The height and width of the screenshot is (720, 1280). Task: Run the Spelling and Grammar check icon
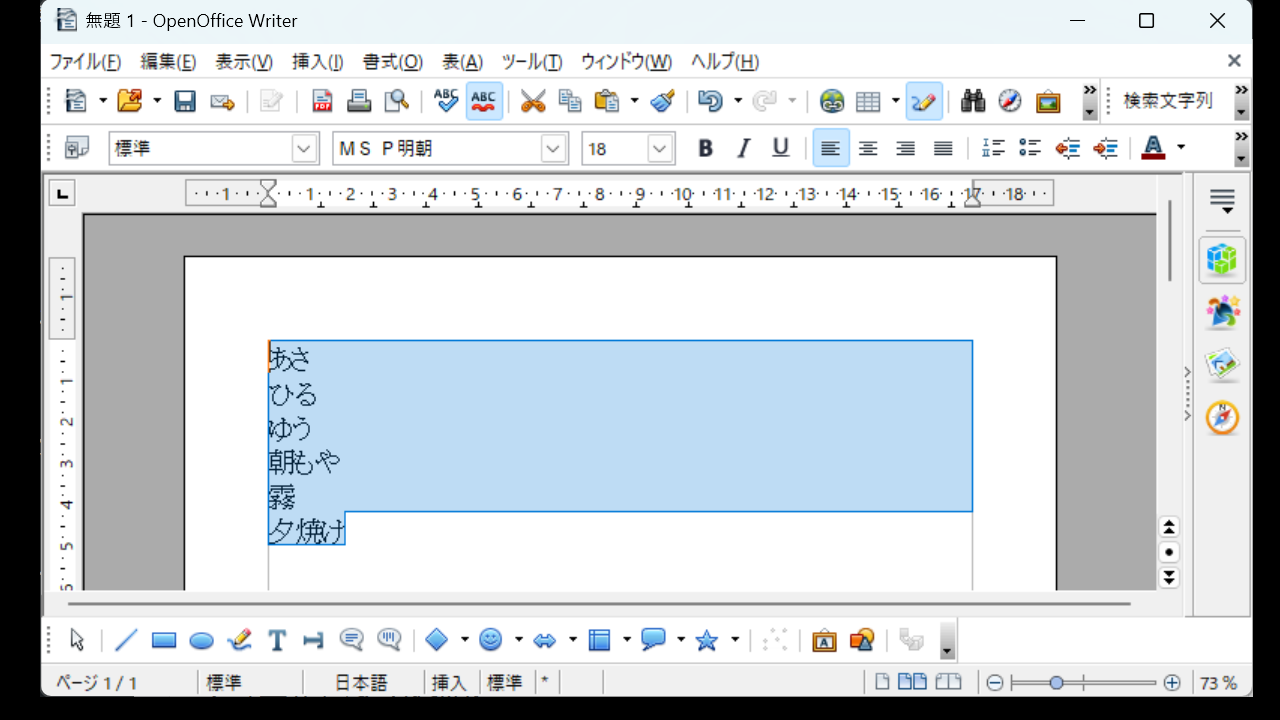[x=446, y=101]
